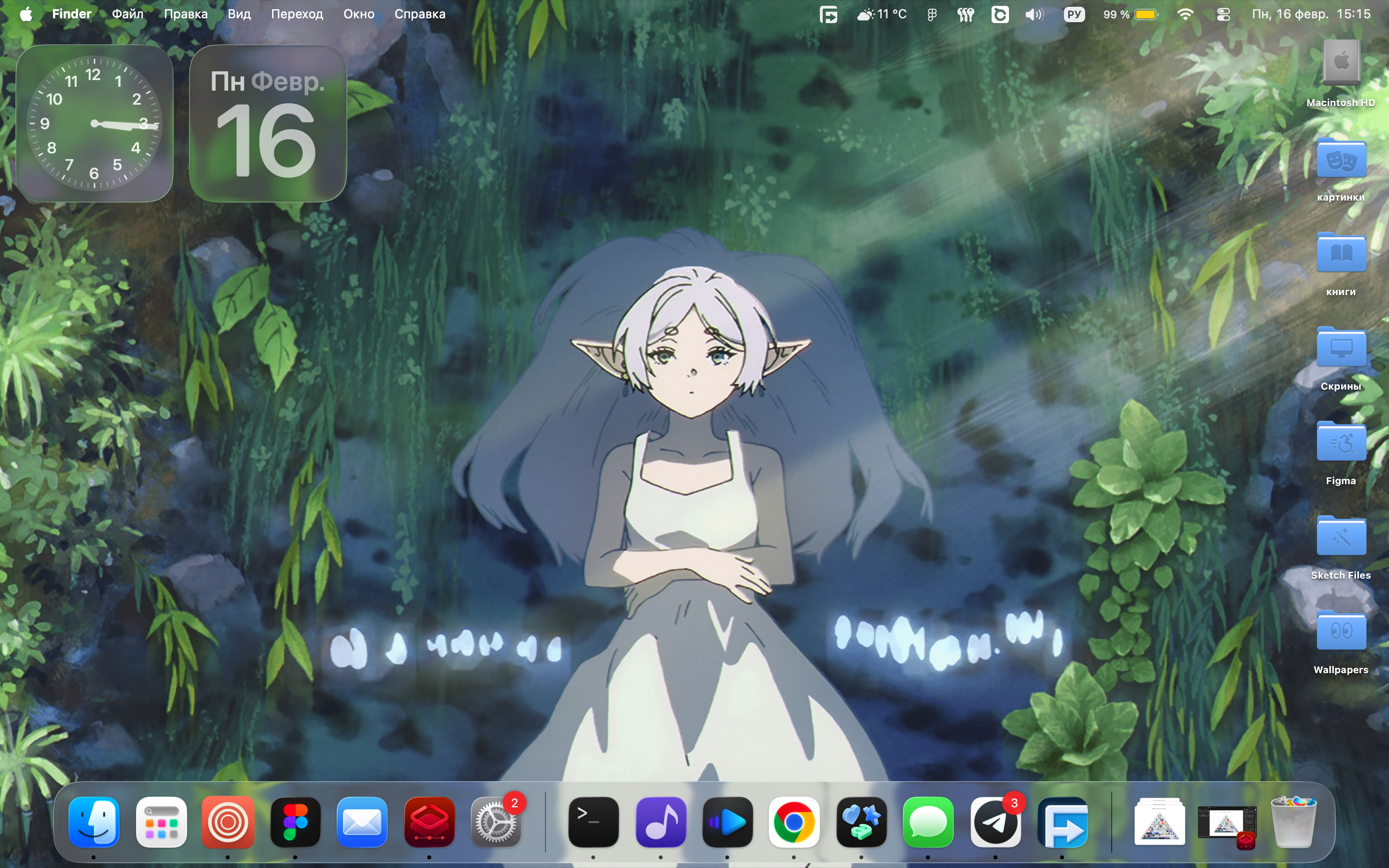The width and height of the screenshot is (1389, 868).
Task: Open Figma from the dock
Action: pos(295,822)
